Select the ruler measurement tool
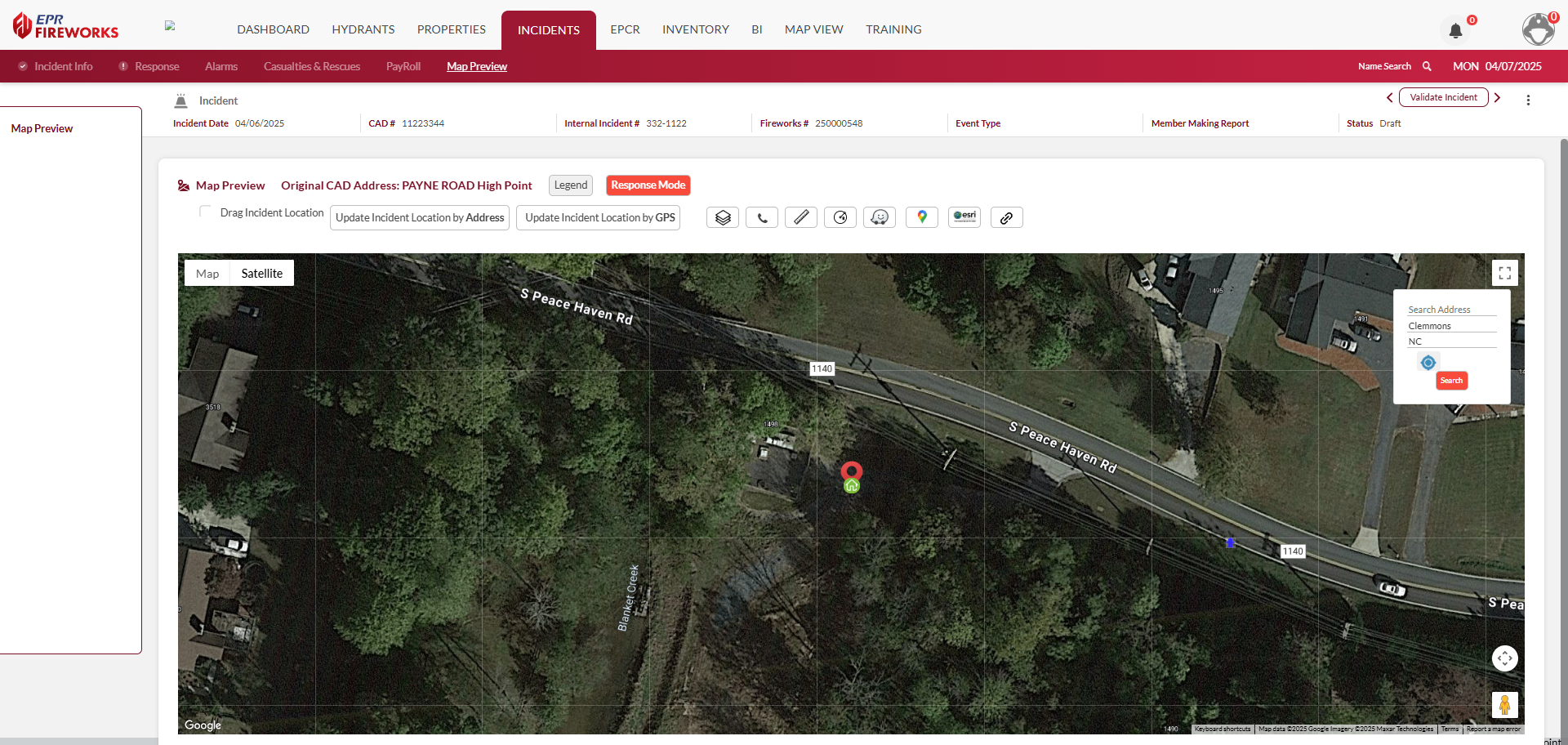This screenshot has height=745, width=1568. [x=800, y=217]
